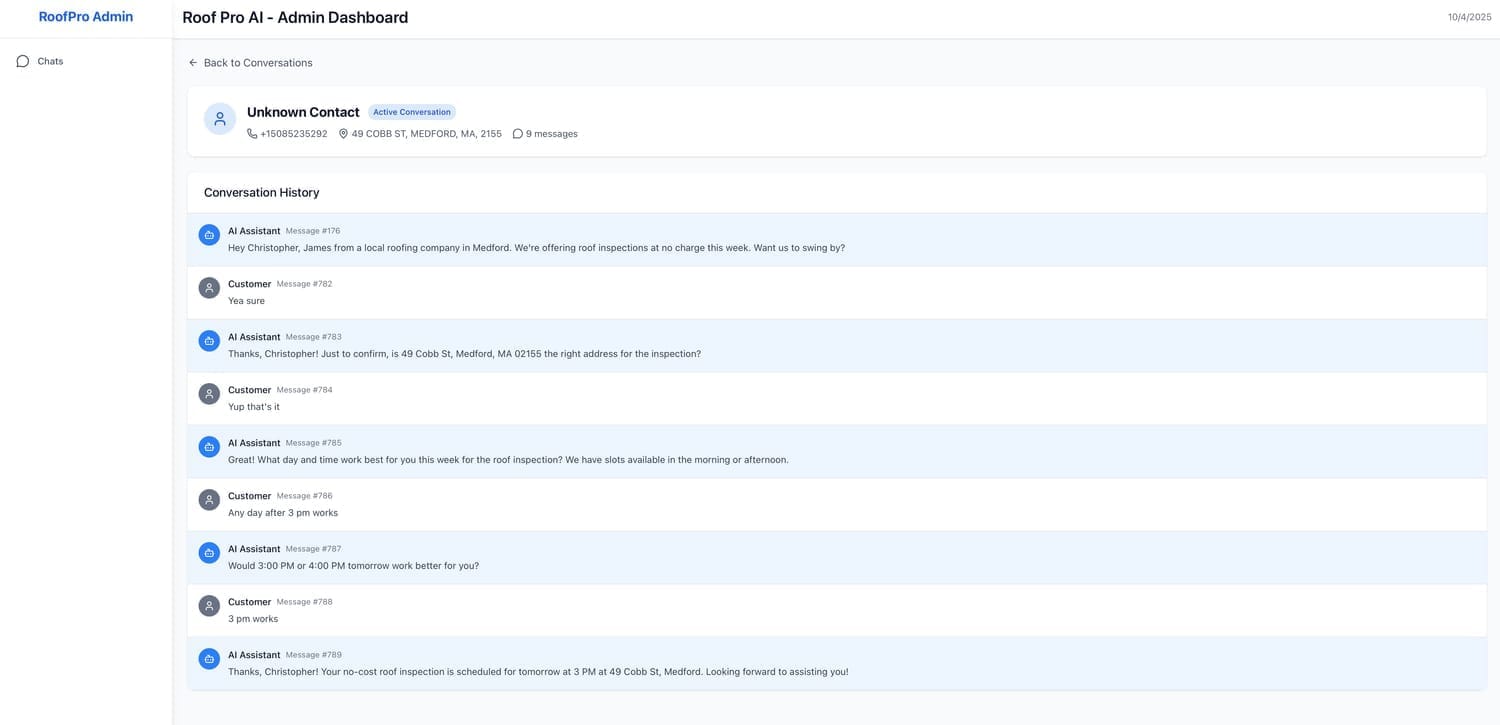Click the location pin icon

[343, 134]
